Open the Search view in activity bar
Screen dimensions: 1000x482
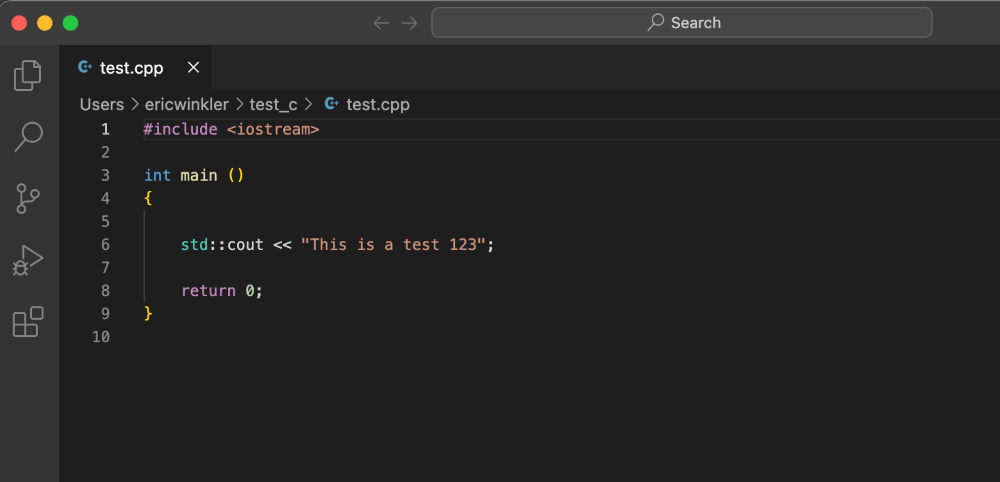tap(28, 136)
